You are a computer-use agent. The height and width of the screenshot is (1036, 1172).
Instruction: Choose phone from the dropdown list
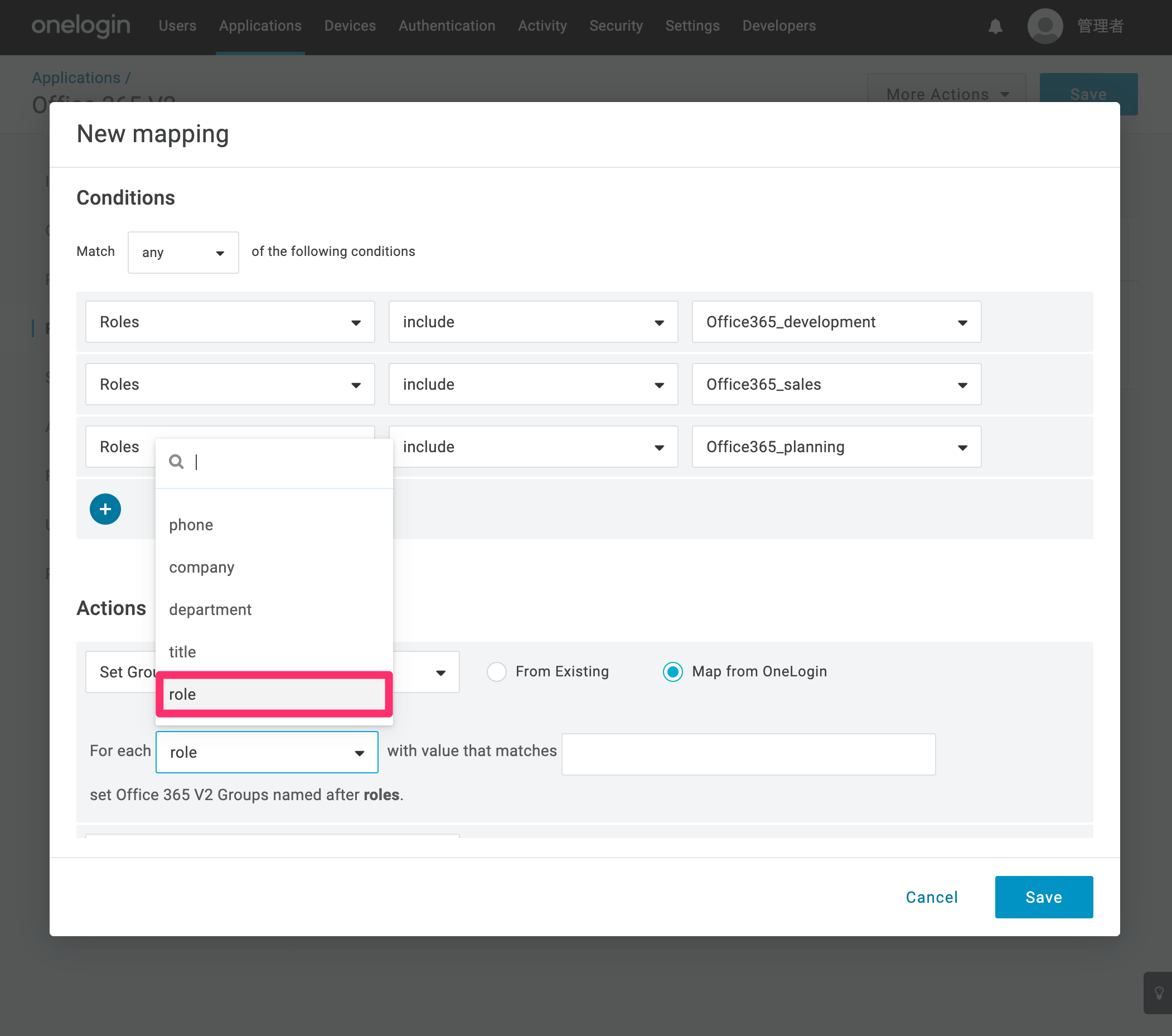(274, 525)
